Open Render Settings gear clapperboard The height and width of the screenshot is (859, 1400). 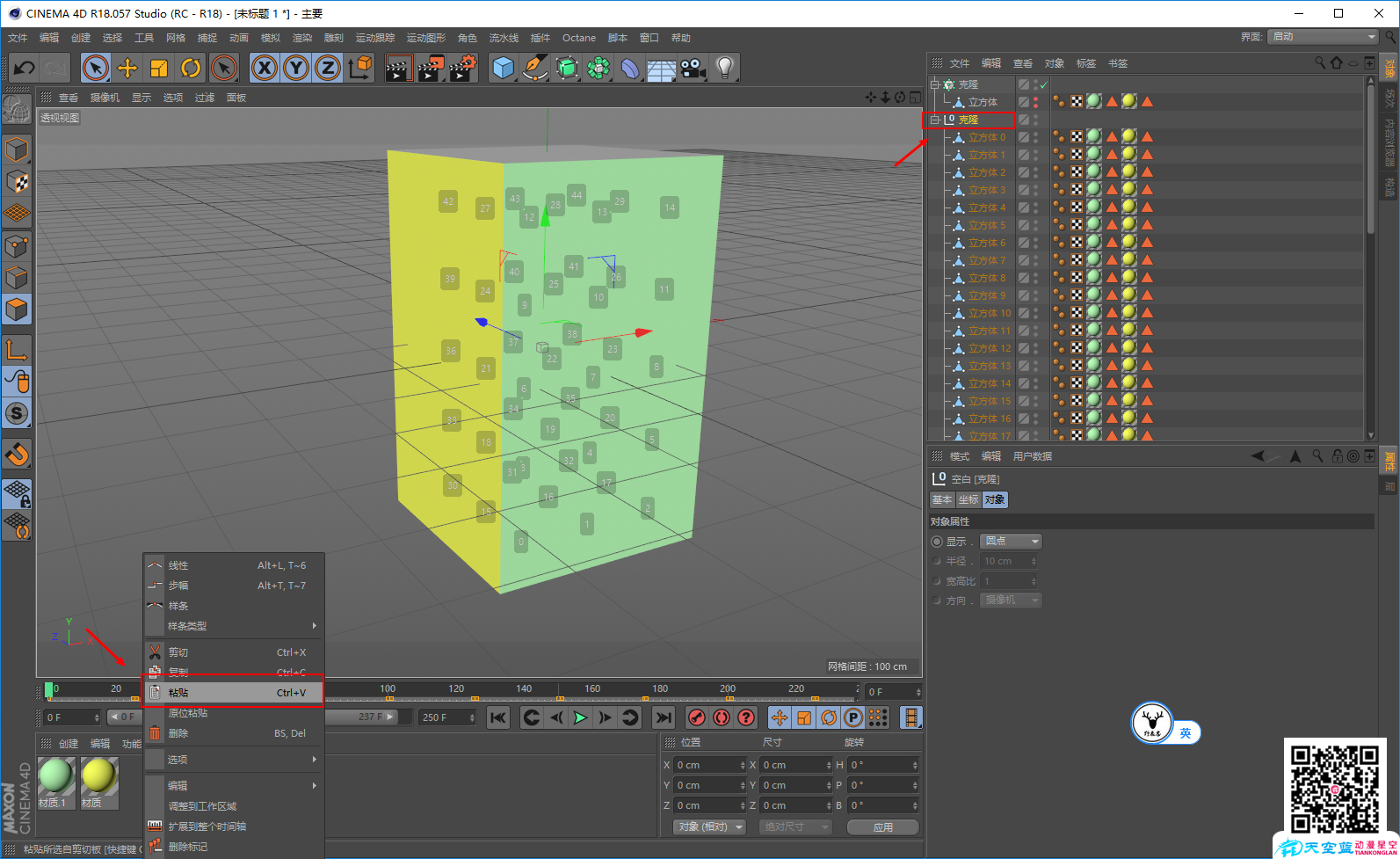(x=463, y=68)
